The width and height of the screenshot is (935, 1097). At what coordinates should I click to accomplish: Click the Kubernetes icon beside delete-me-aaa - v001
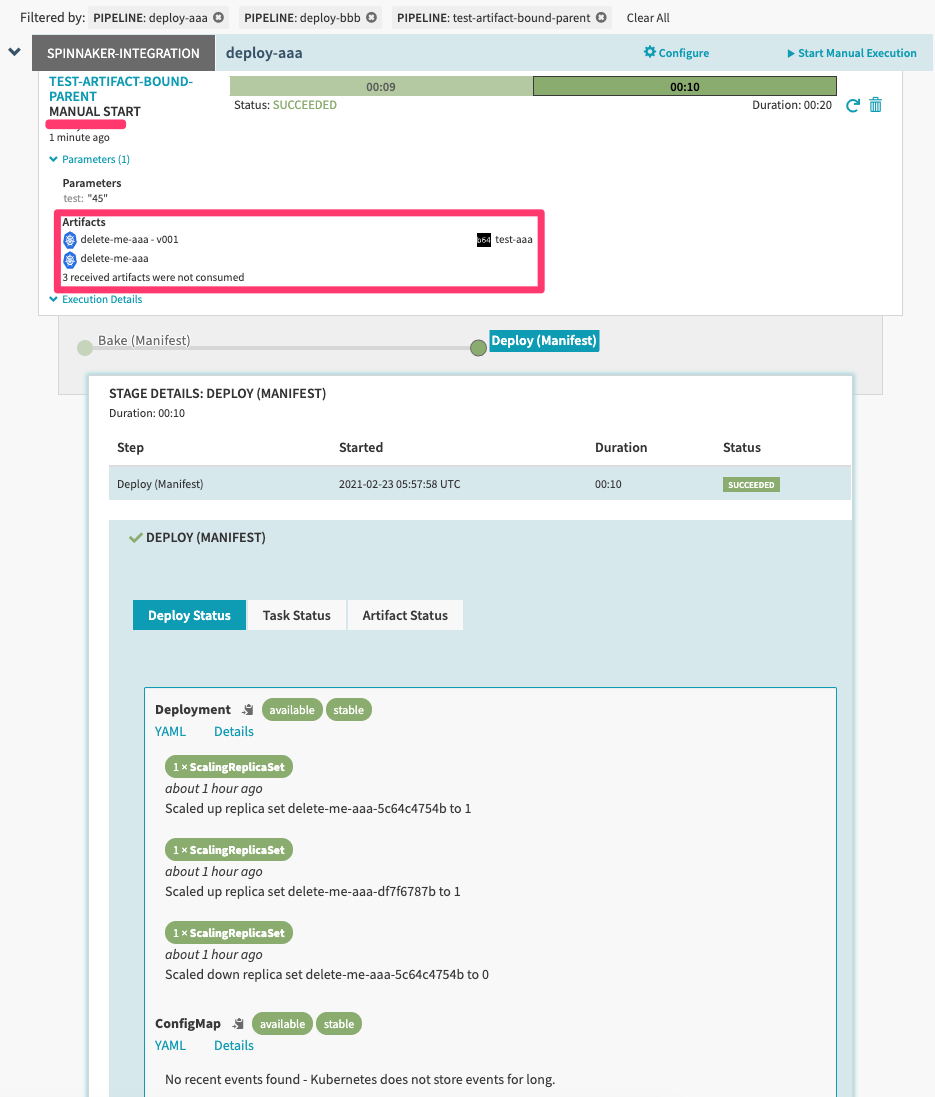(69, 240)
